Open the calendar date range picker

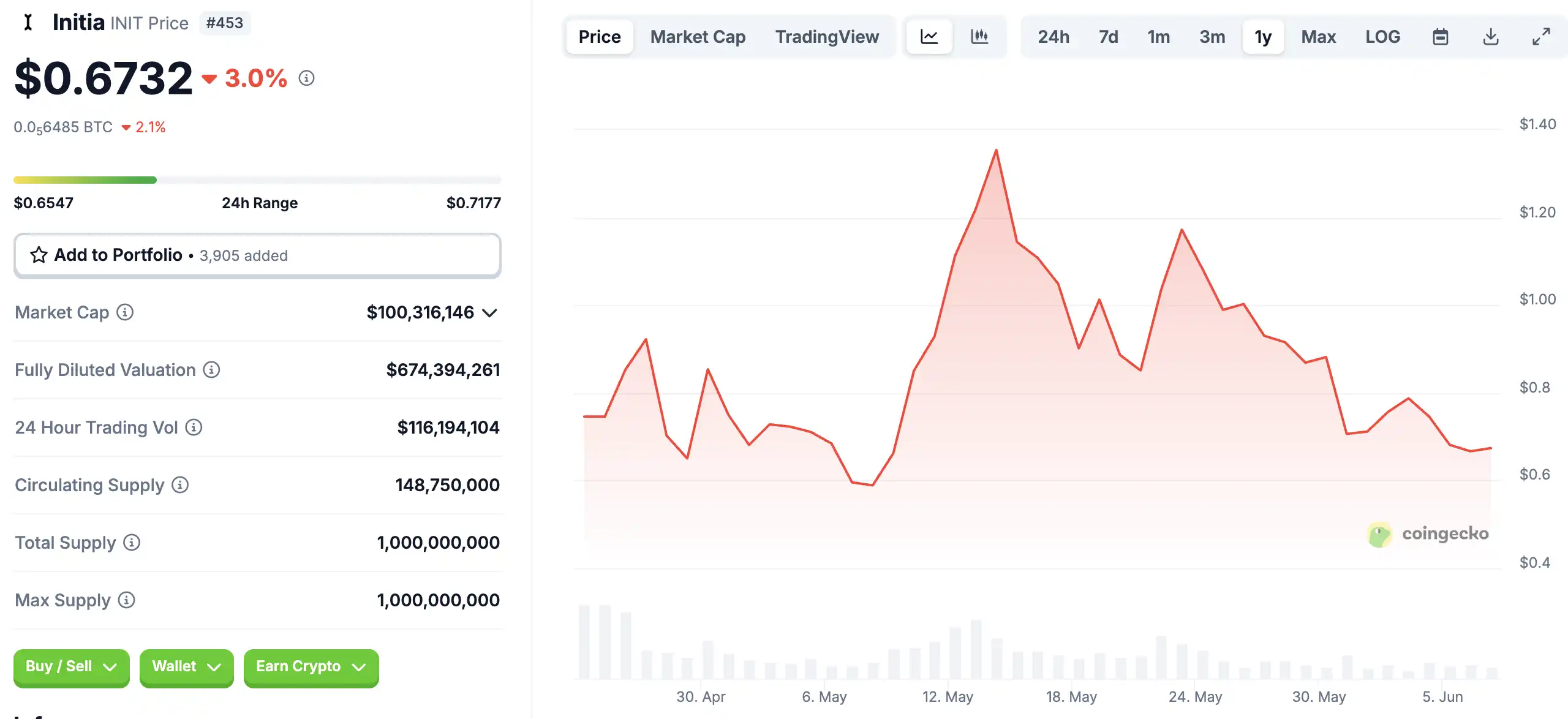tap(1441, 37)
